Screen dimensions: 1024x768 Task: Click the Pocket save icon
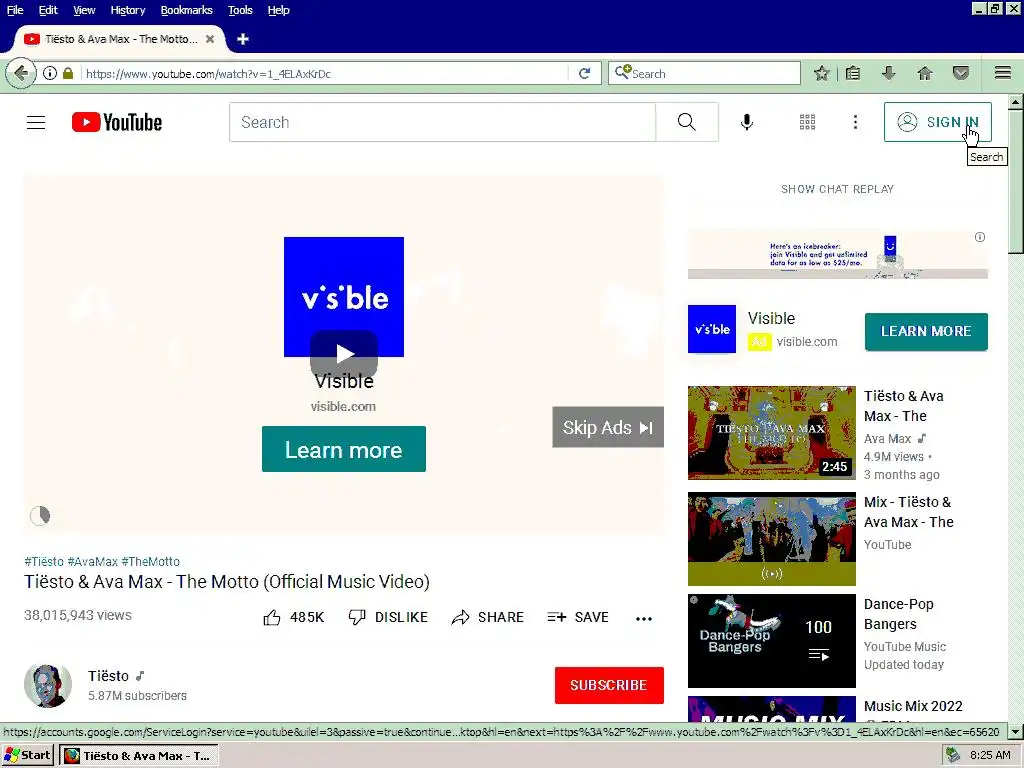pos(961,73)
